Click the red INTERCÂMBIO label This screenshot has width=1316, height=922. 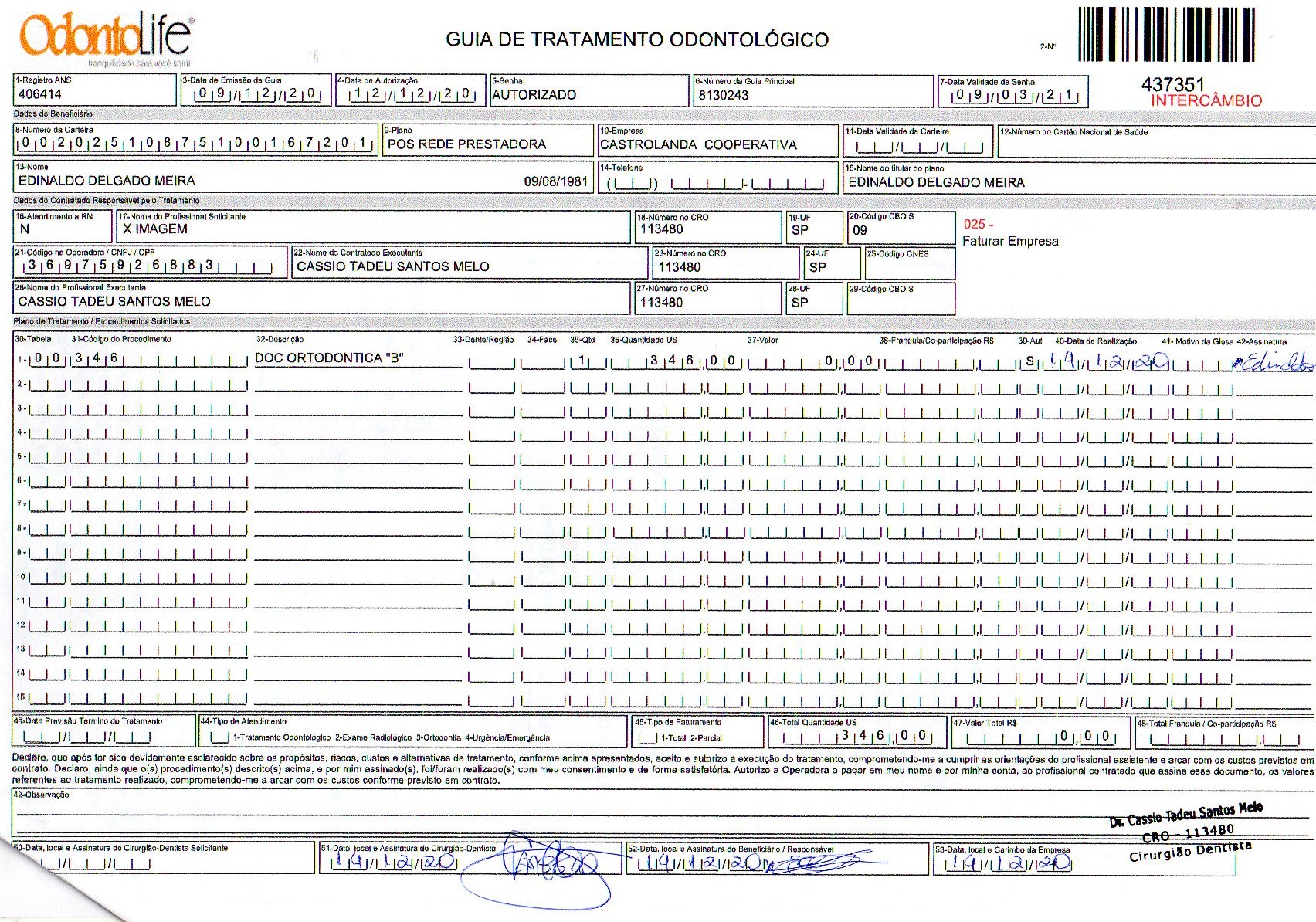(1206, 100)
